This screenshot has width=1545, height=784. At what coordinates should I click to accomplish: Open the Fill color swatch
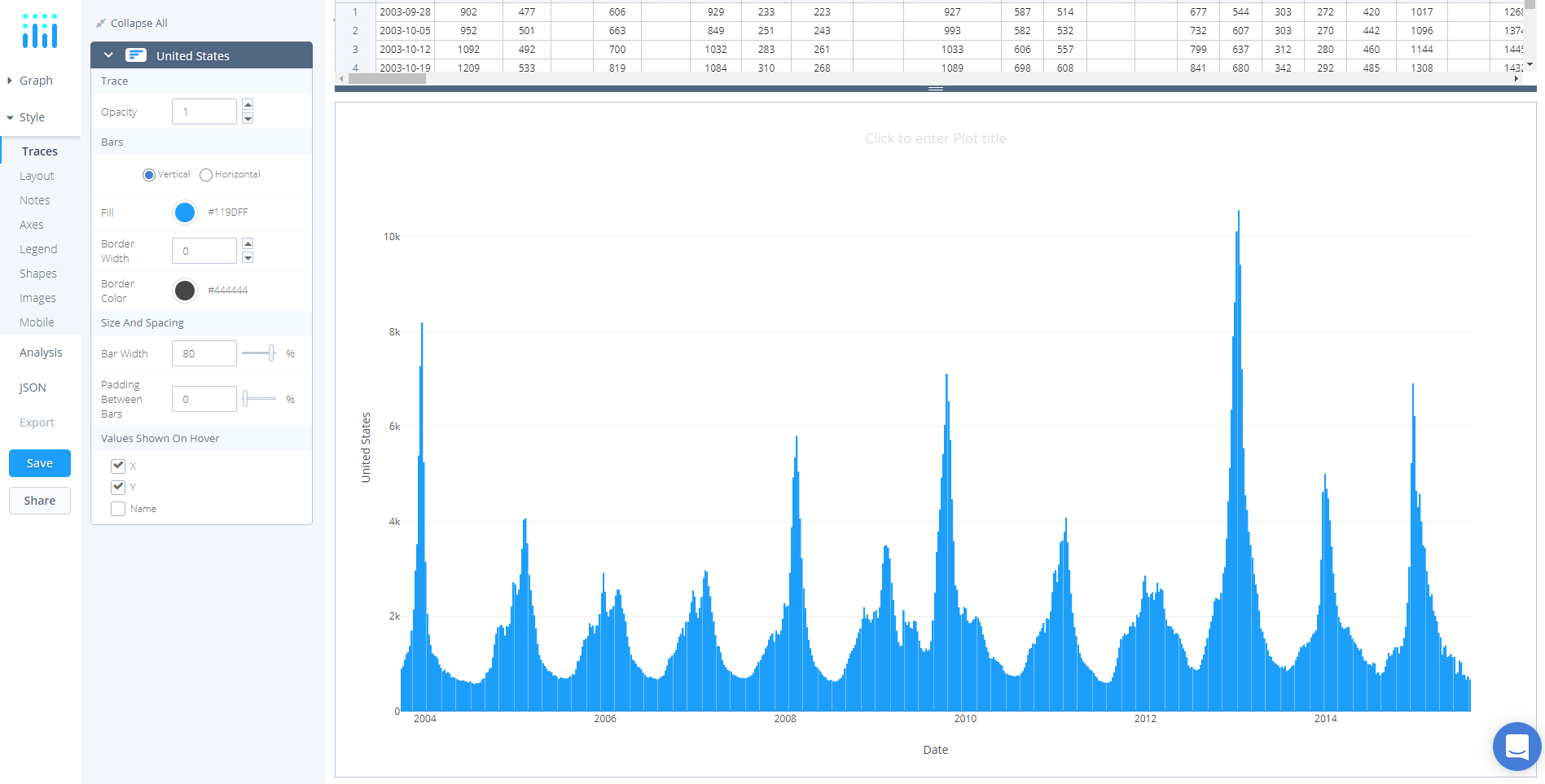[185, 212]
